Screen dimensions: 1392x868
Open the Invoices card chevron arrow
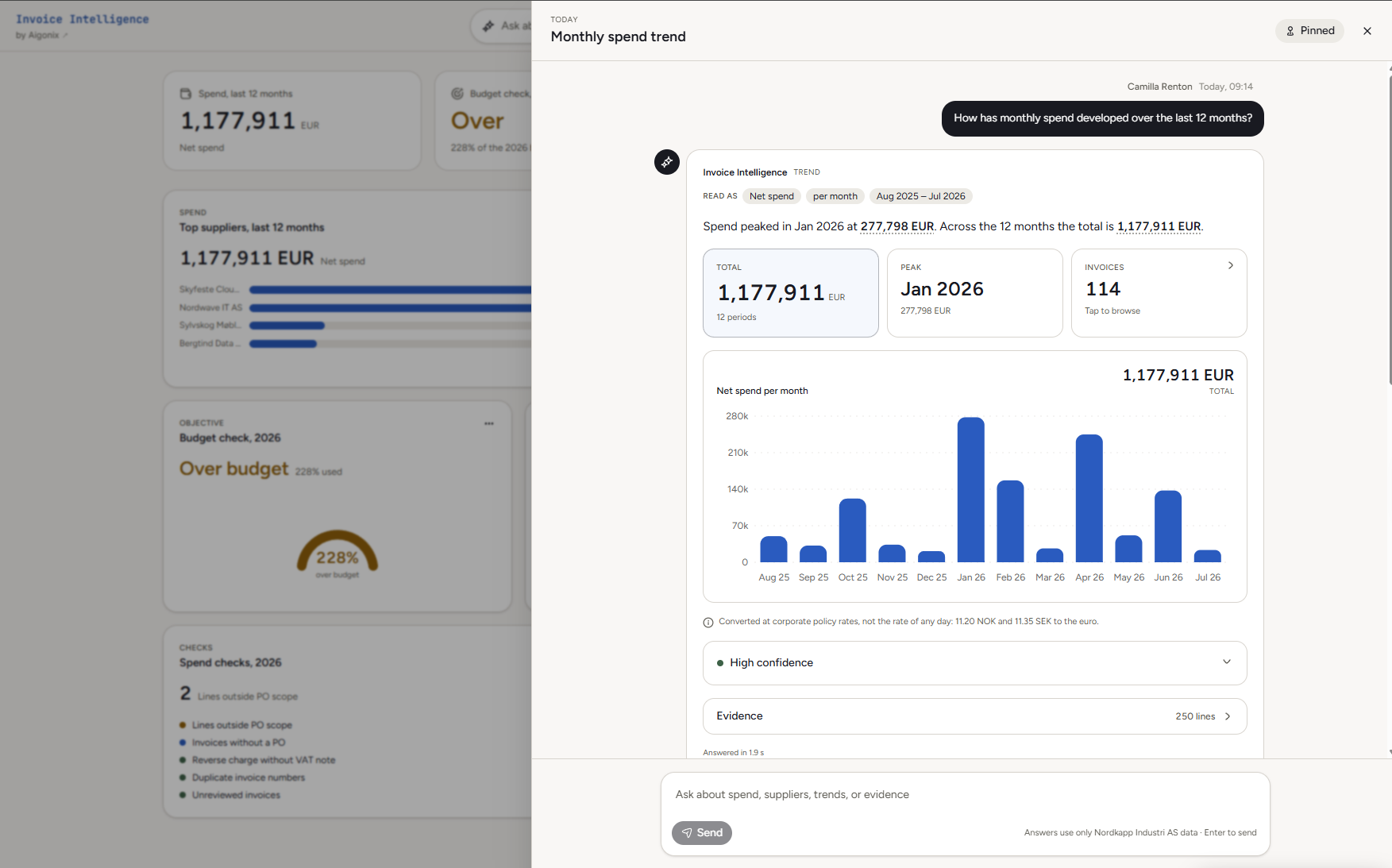(x=1230, y=265)
